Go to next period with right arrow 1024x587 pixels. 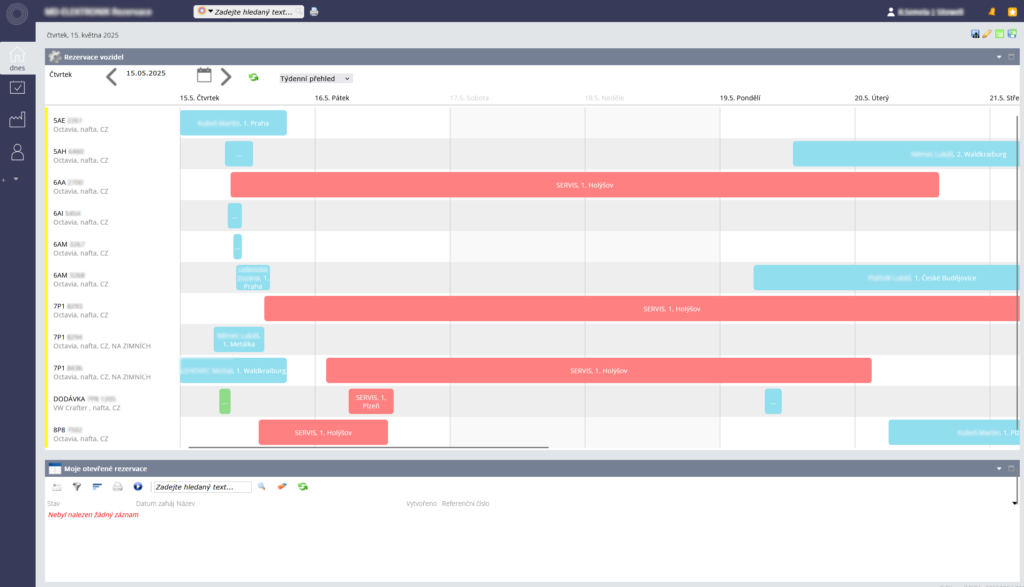pyautogui.click(x=226, y=77)
